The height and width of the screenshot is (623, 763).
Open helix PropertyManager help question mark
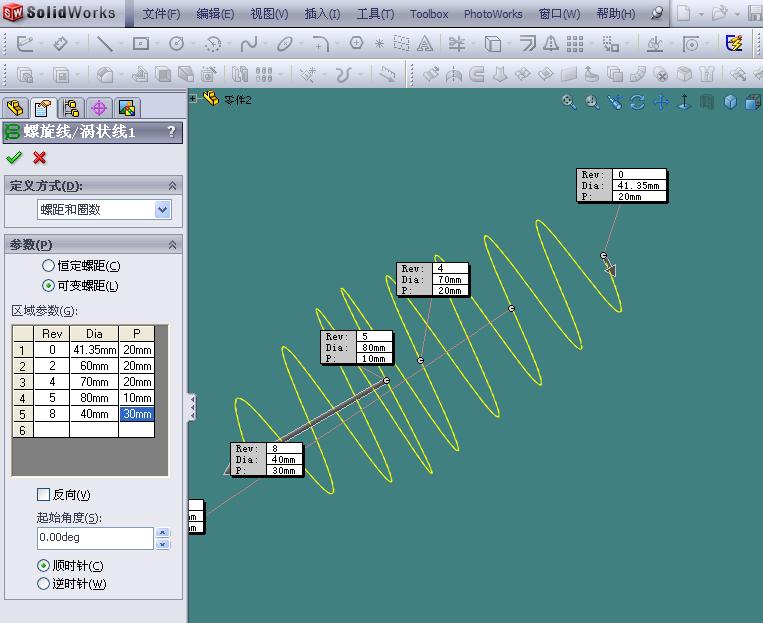pos(171,131)
